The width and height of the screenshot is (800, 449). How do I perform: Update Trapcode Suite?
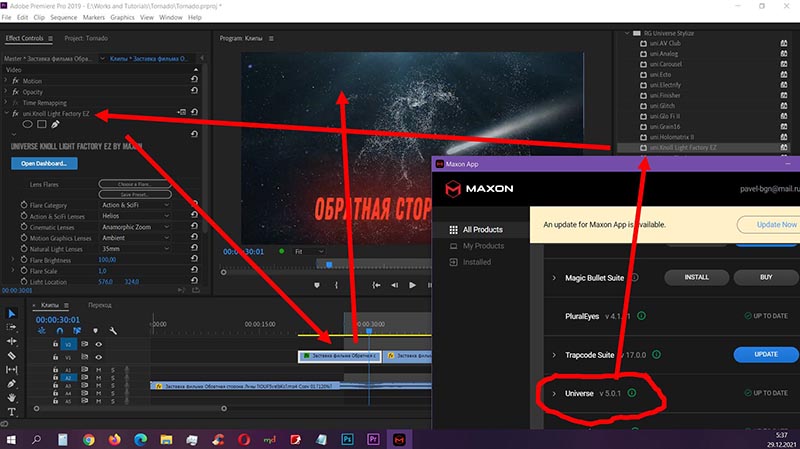(x=766, y=354)
